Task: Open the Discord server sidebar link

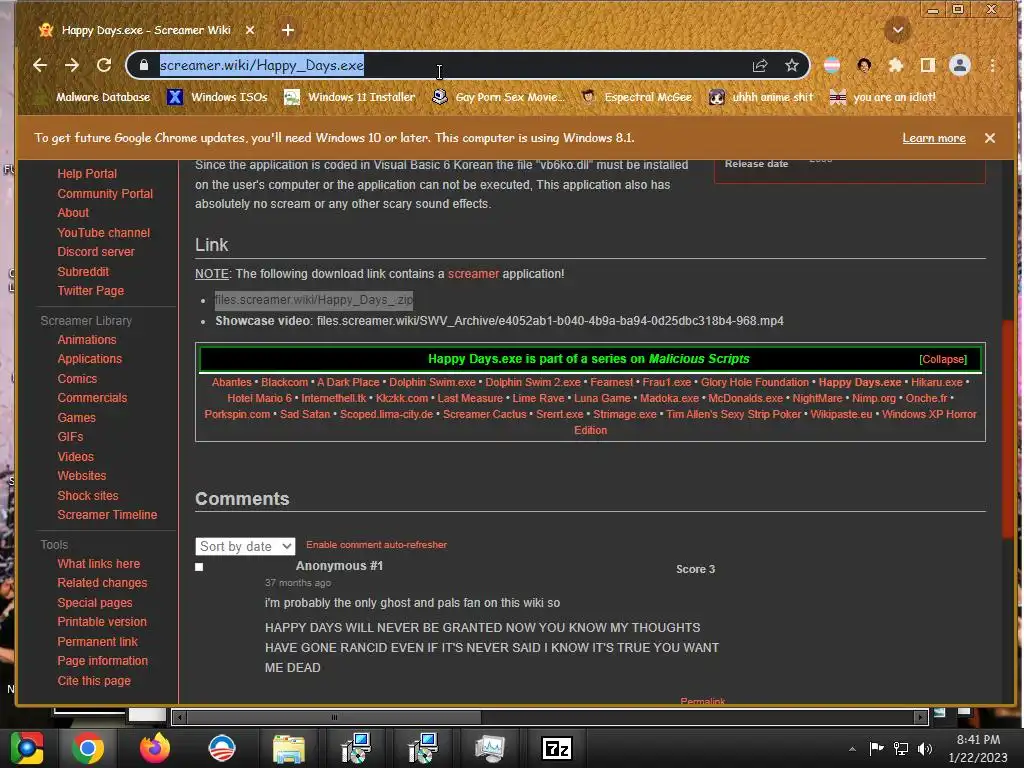Action: click(x=96, y=251)
